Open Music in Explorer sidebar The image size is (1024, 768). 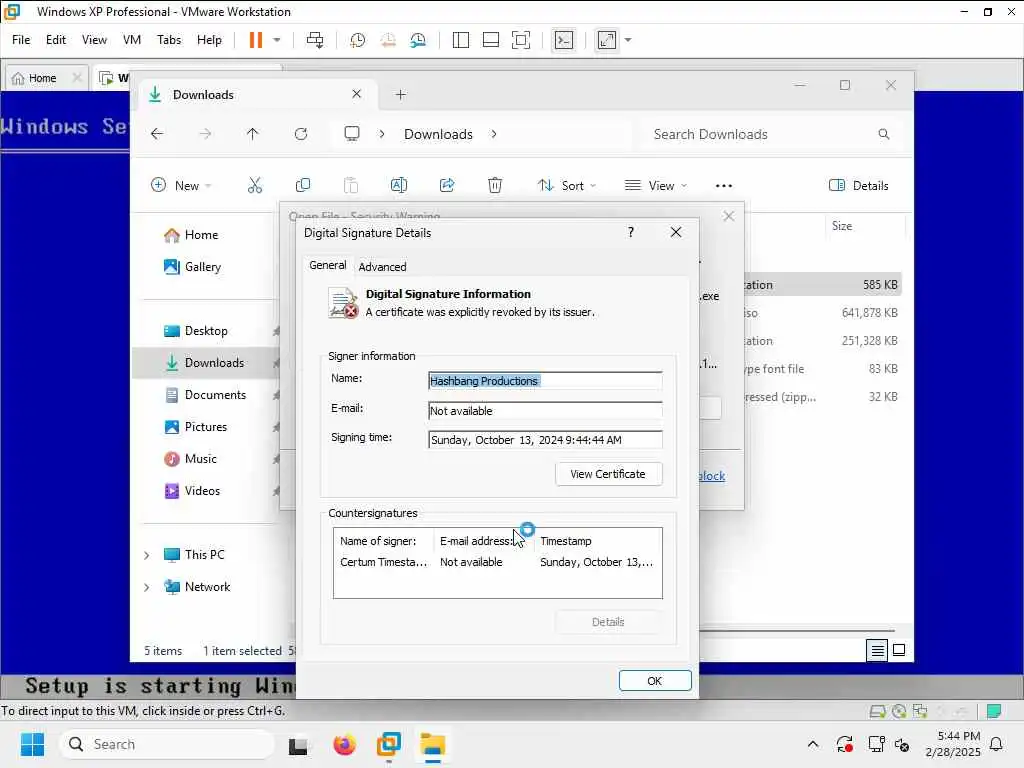[200, 459]
